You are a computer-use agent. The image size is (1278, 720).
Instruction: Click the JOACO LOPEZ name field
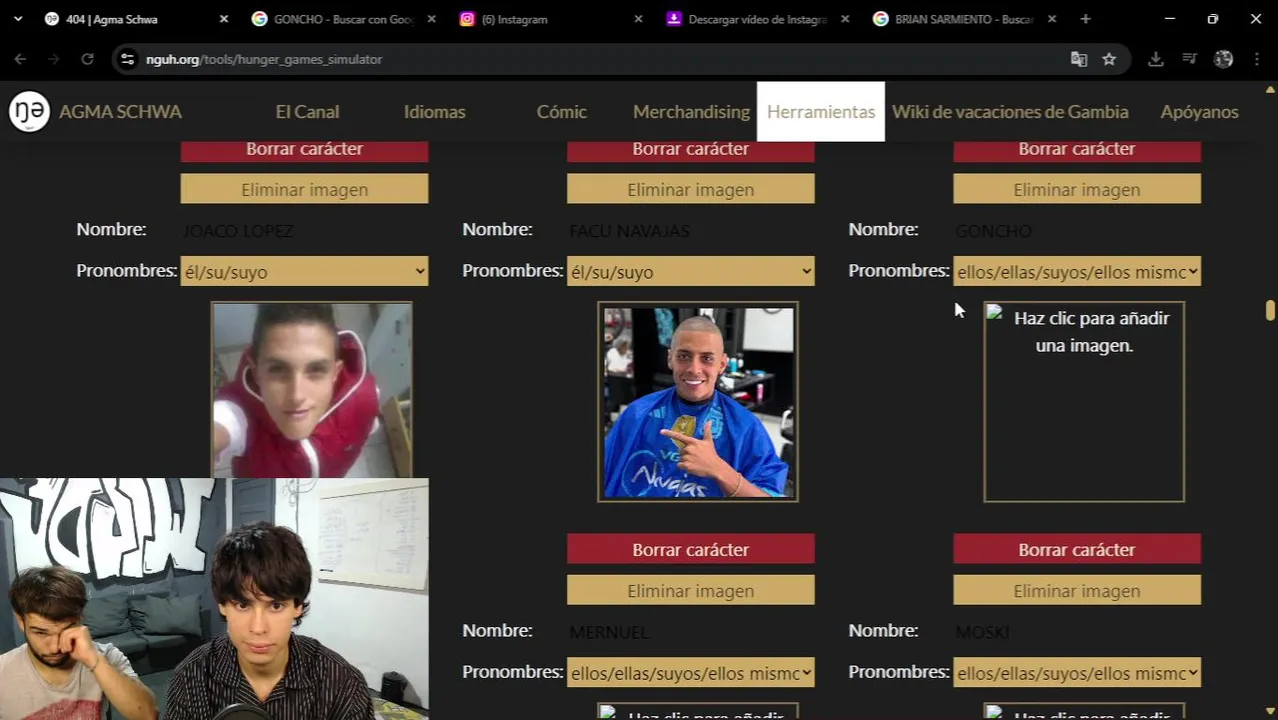pyautogui.click(x=304, y=231)
